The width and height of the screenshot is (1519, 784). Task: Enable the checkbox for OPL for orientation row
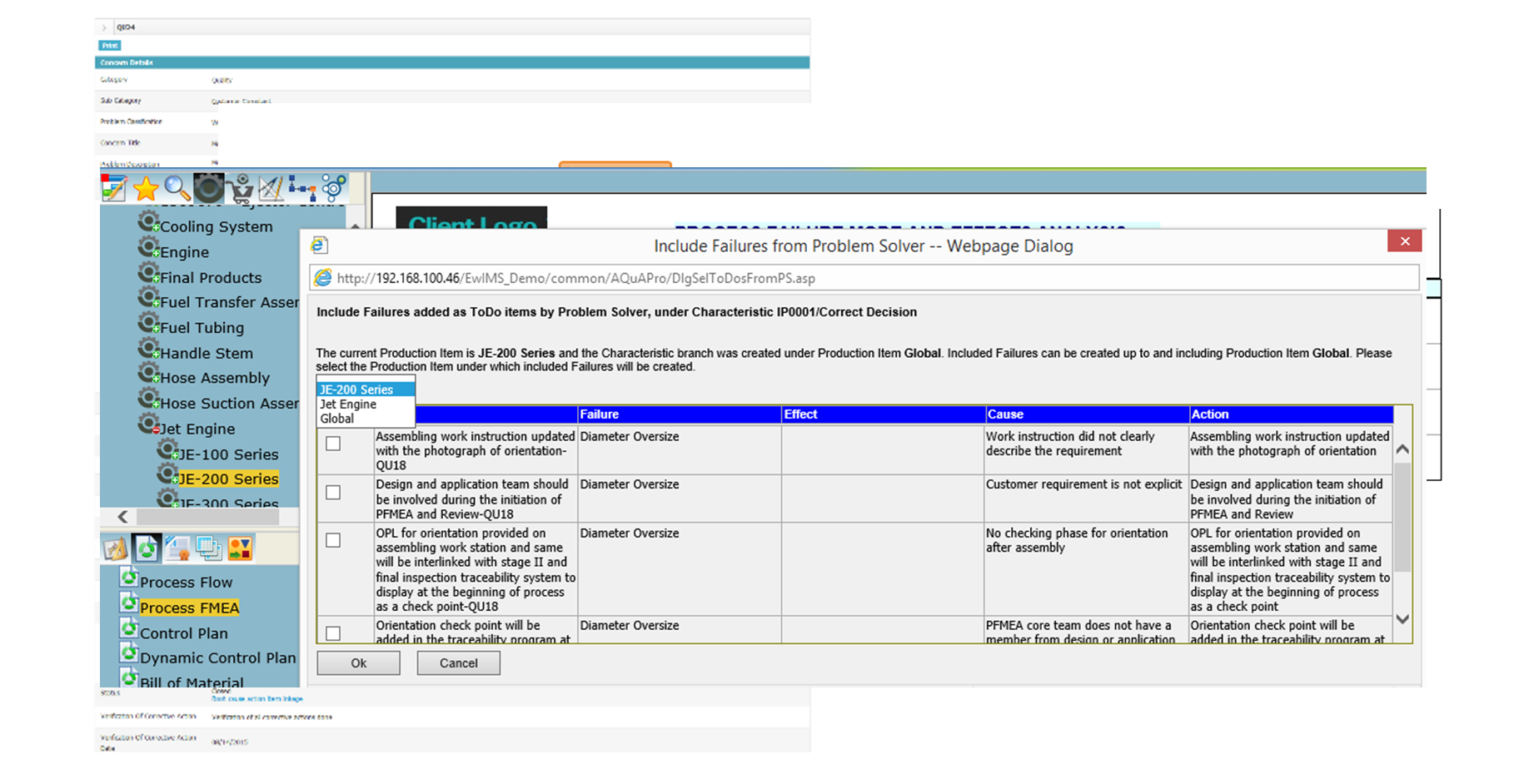pos(333,541)
